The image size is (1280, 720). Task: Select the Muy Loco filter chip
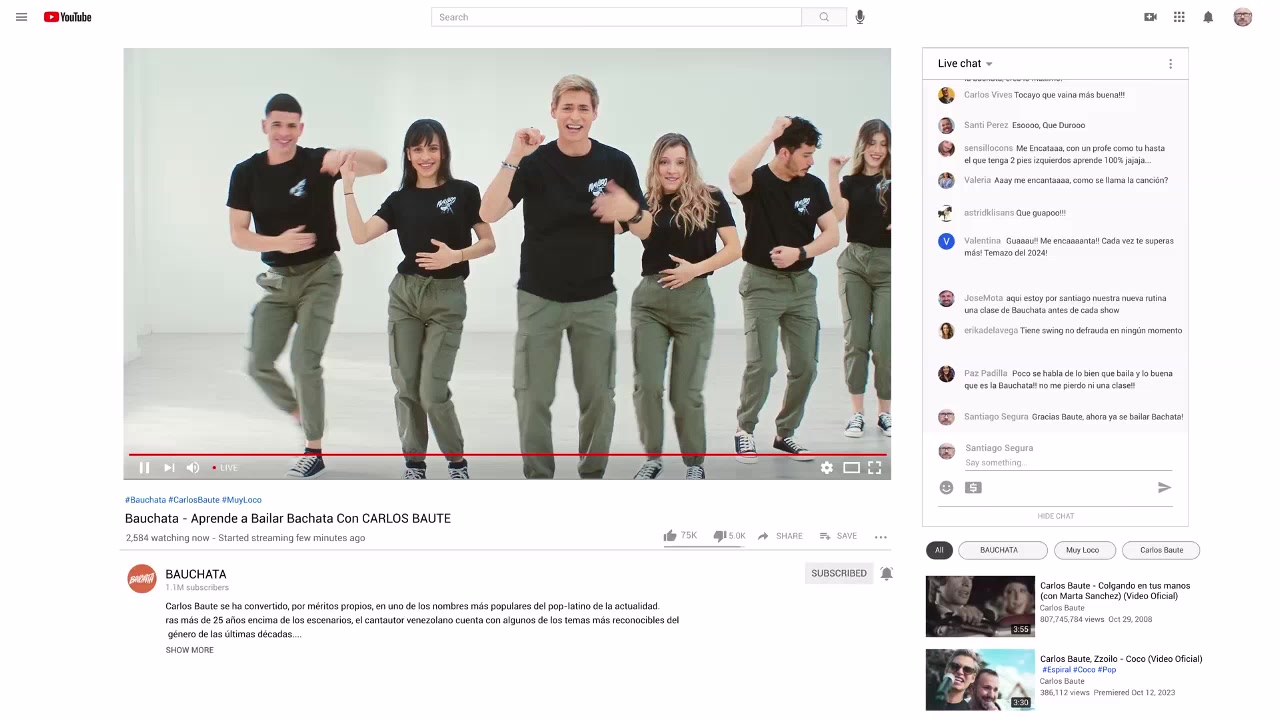(1083, 550)
